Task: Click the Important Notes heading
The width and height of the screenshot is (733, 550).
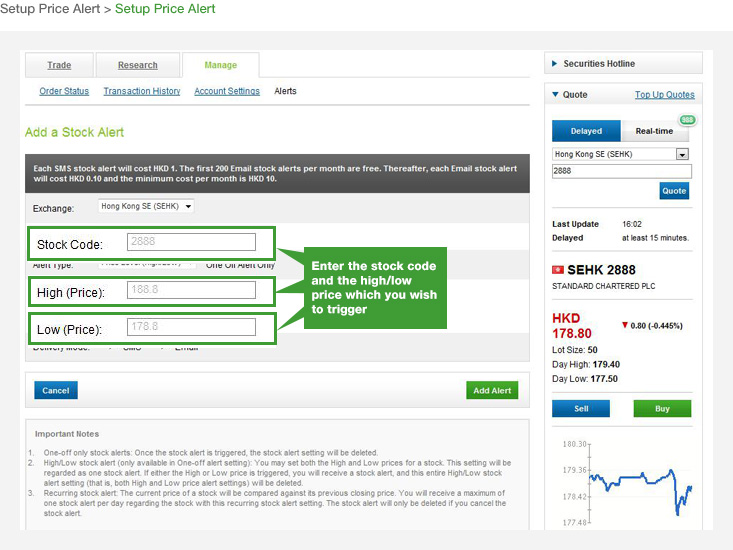Action: [67, 434]
